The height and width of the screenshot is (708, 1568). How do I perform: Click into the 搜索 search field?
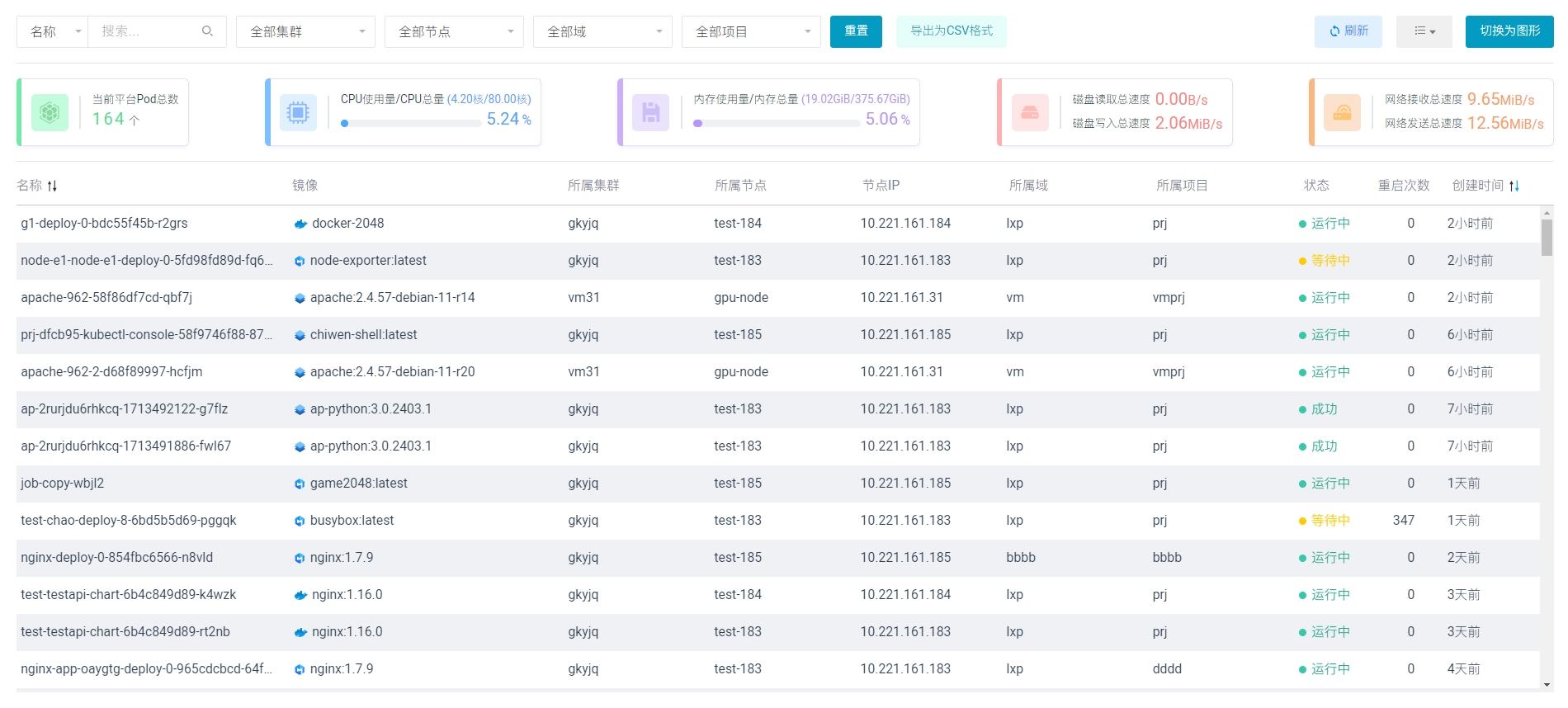point(144,31)
